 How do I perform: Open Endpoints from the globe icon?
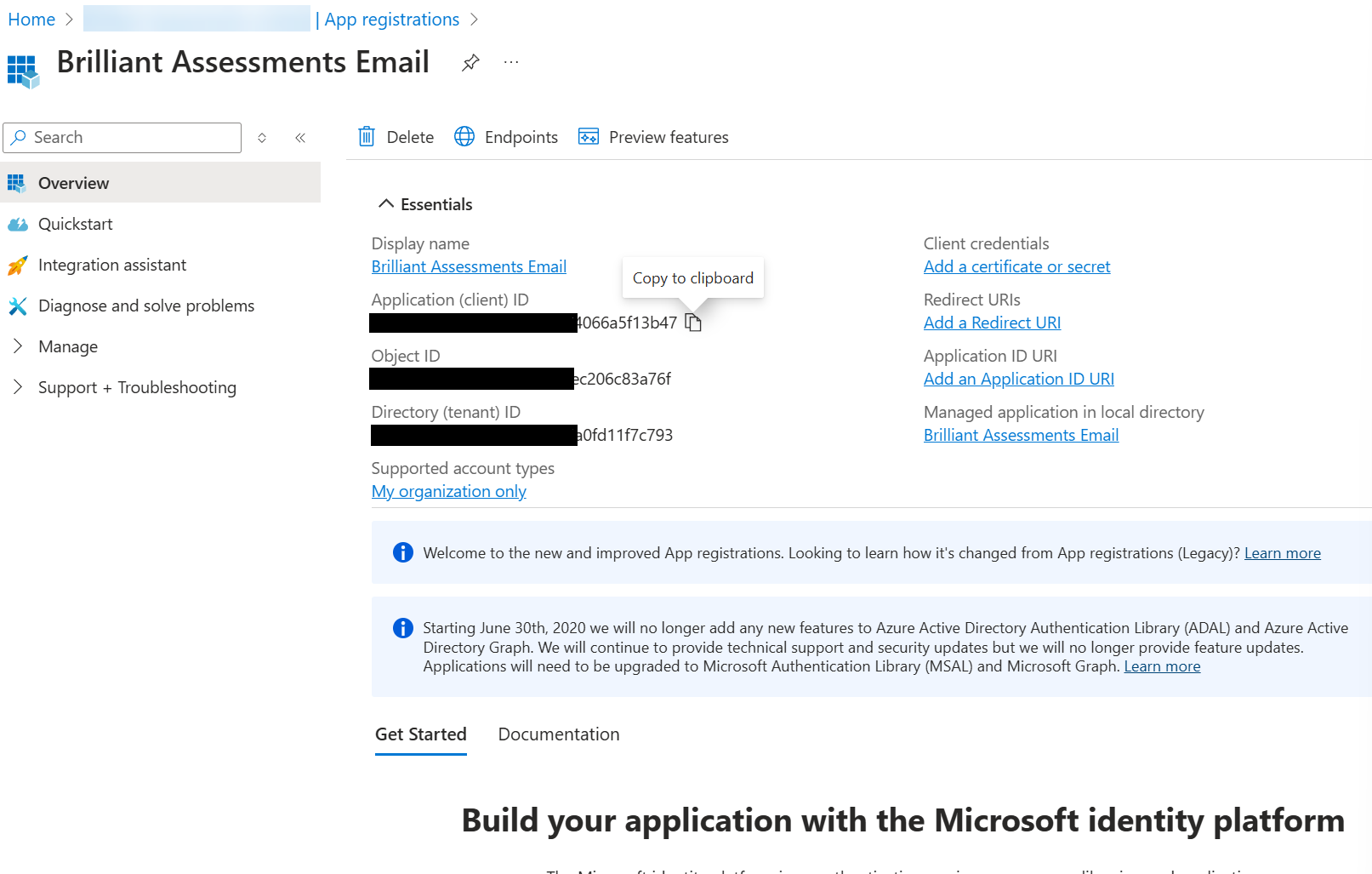[x=464, y=137]
